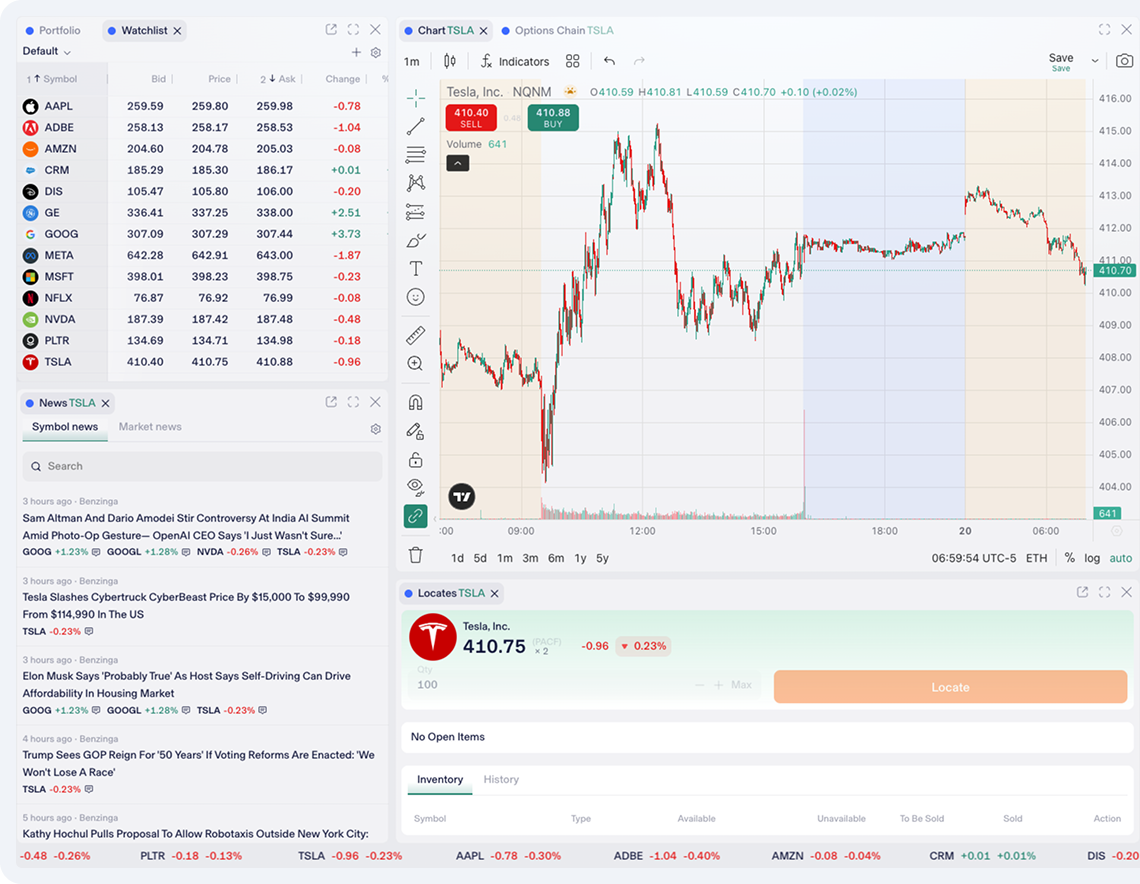Open timezone menu at 06:59:54 UTC-5
1140x884 pixels.
(974, 558)
